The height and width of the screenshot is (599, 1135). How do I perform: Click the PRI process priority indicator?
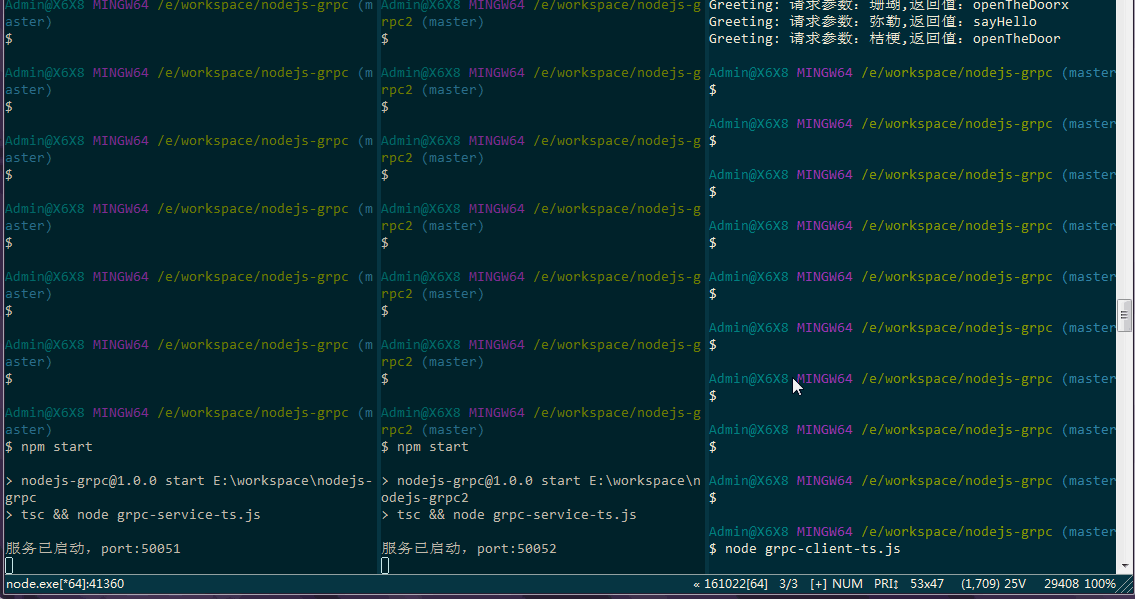[x=887, y=584]
